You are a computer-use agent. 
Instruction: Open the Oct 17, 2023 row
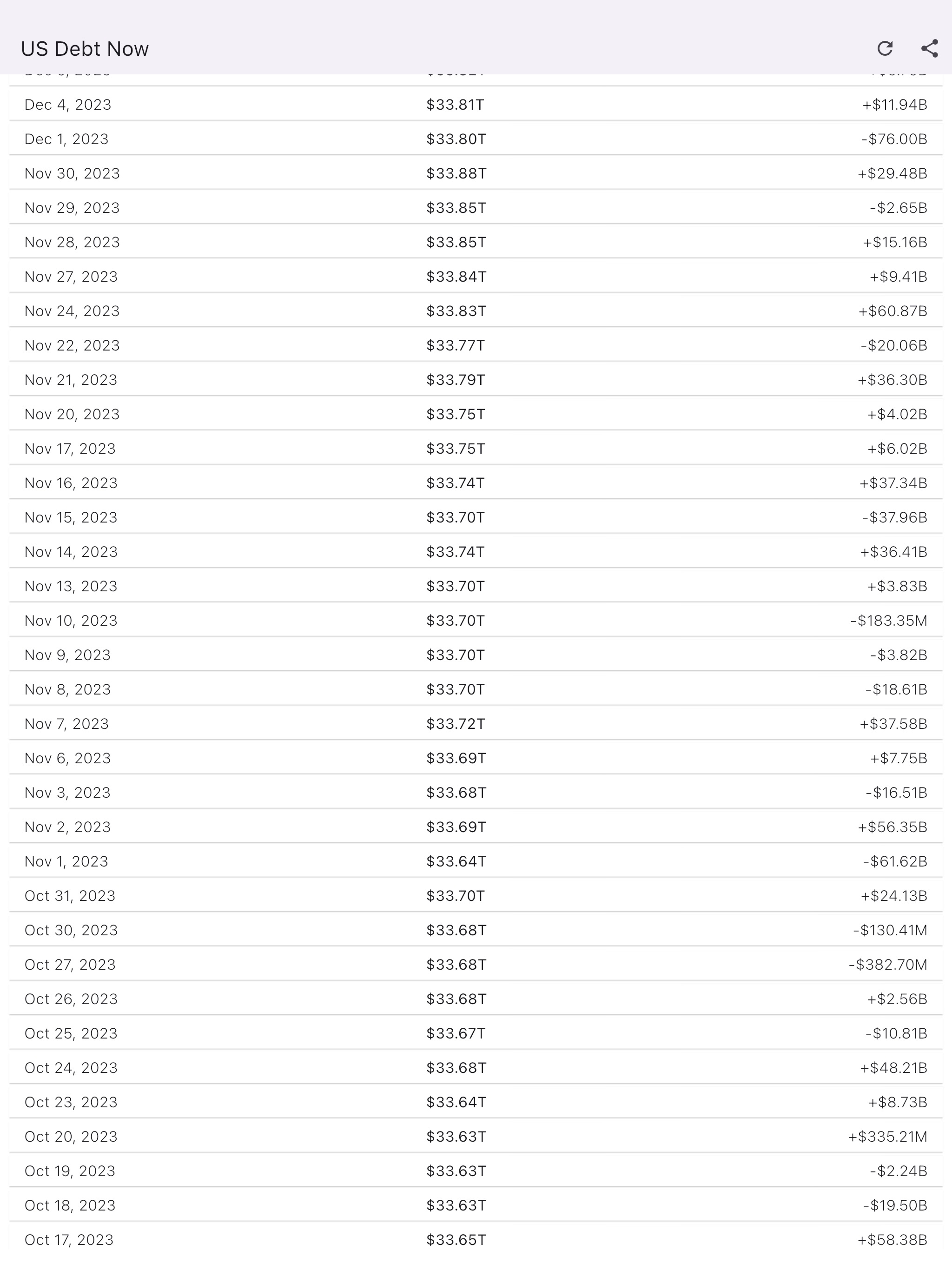[x=476, y=1240]
